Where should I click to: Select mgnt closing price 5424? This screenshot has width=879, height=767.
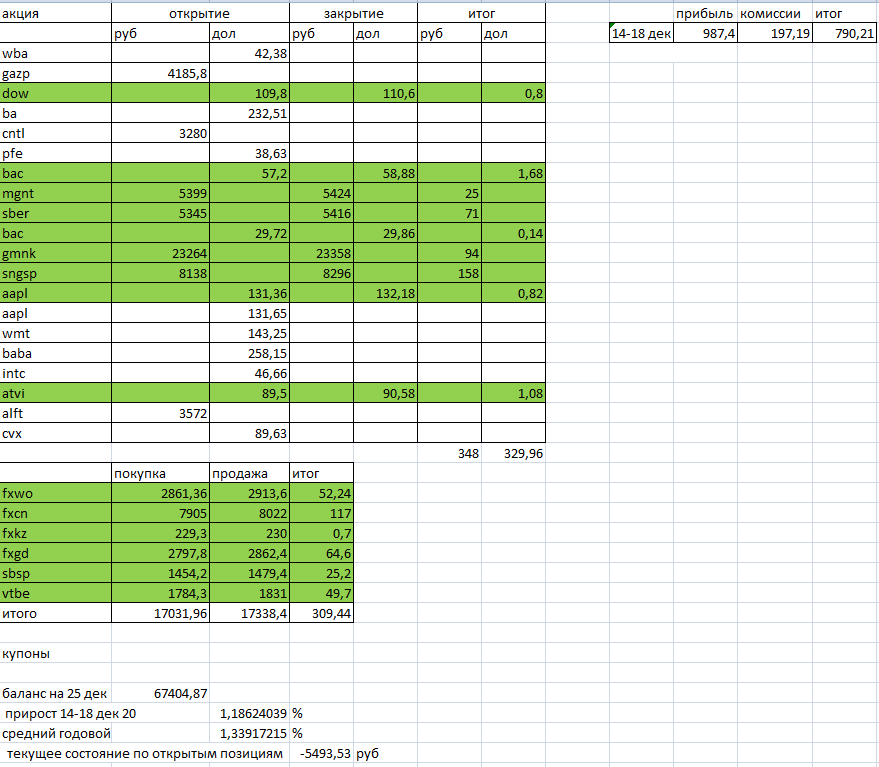click(321, 193)
